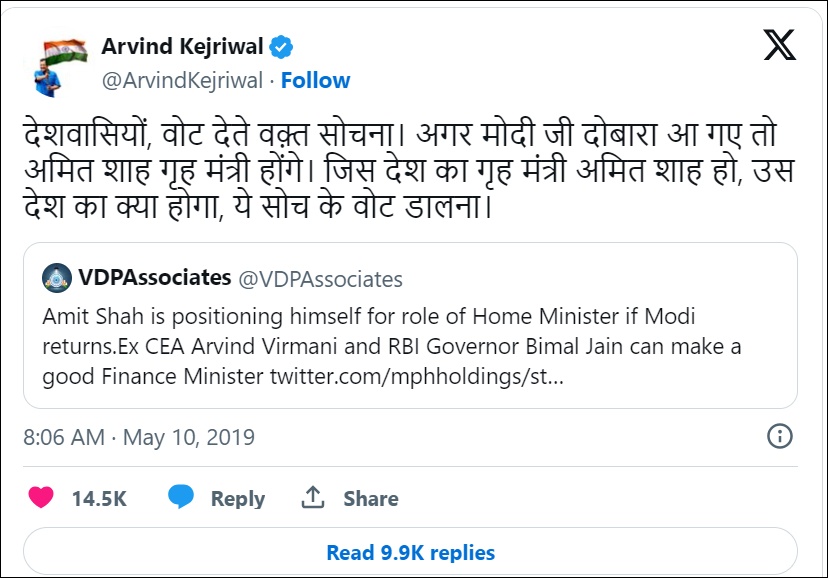The height and width of the screenshot is (578, 828).
Task: Like the tweet with the heart icon
Action: click(41, 498)
